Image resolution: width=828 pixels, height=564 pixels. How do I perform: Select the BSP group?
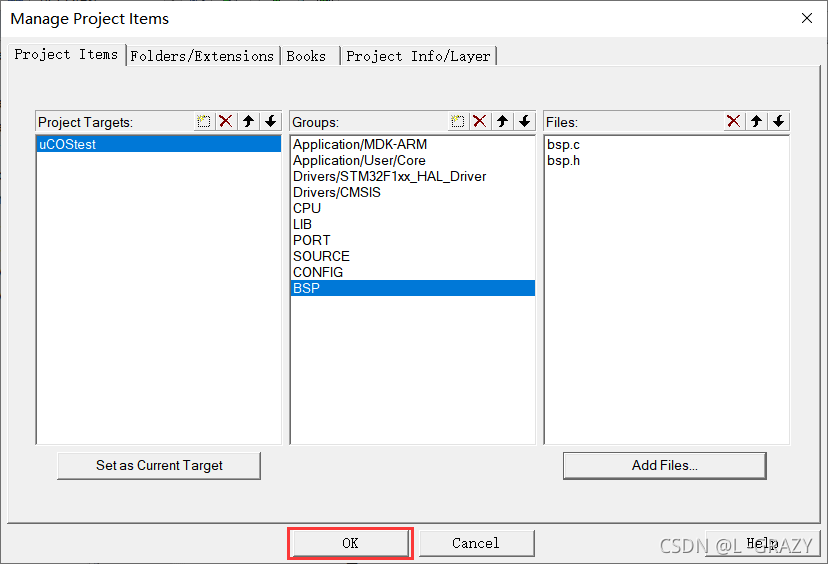click(x=412, y=288)
